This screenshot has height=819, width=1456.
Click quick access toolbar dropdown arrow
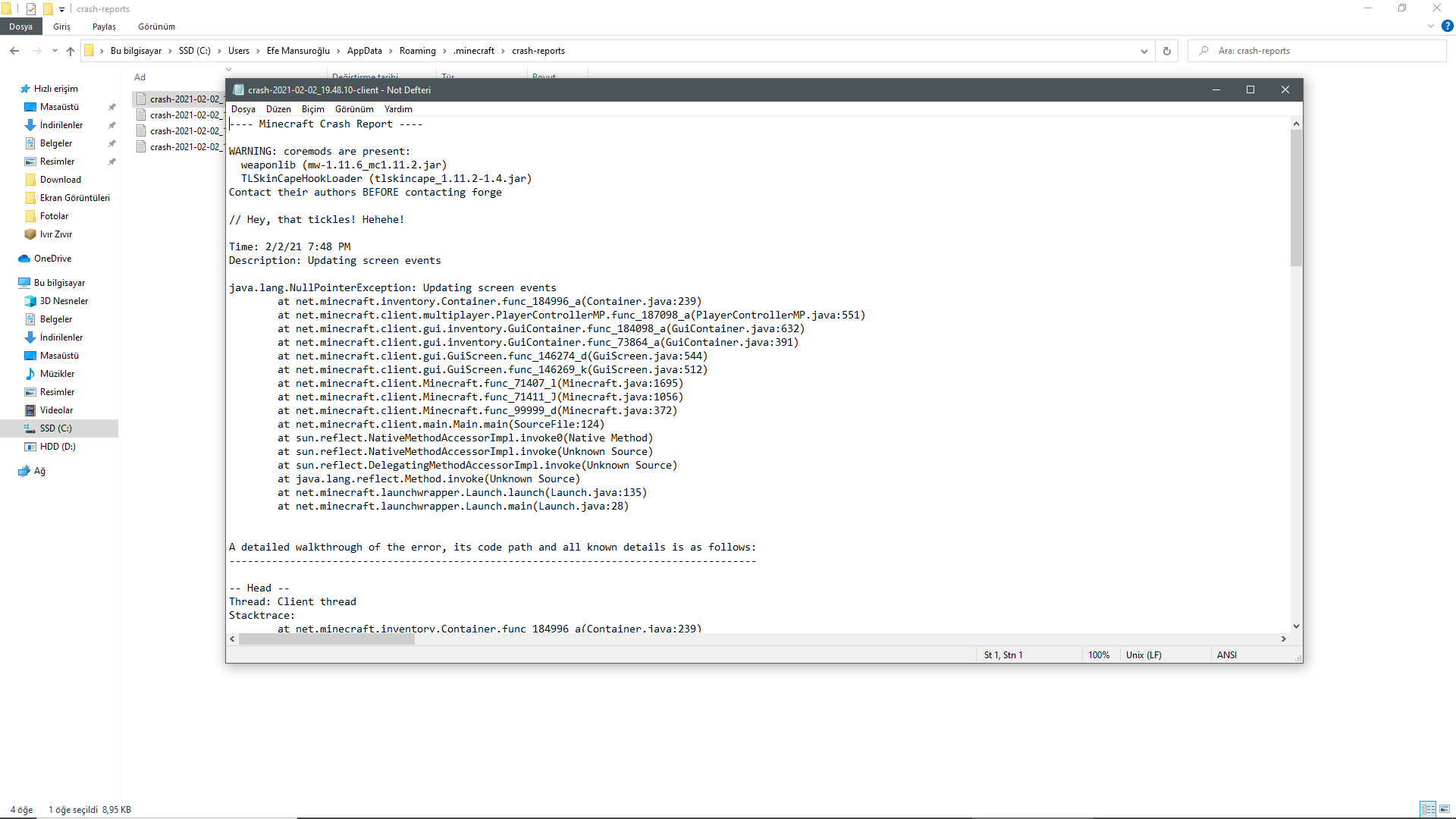[61, 9]
